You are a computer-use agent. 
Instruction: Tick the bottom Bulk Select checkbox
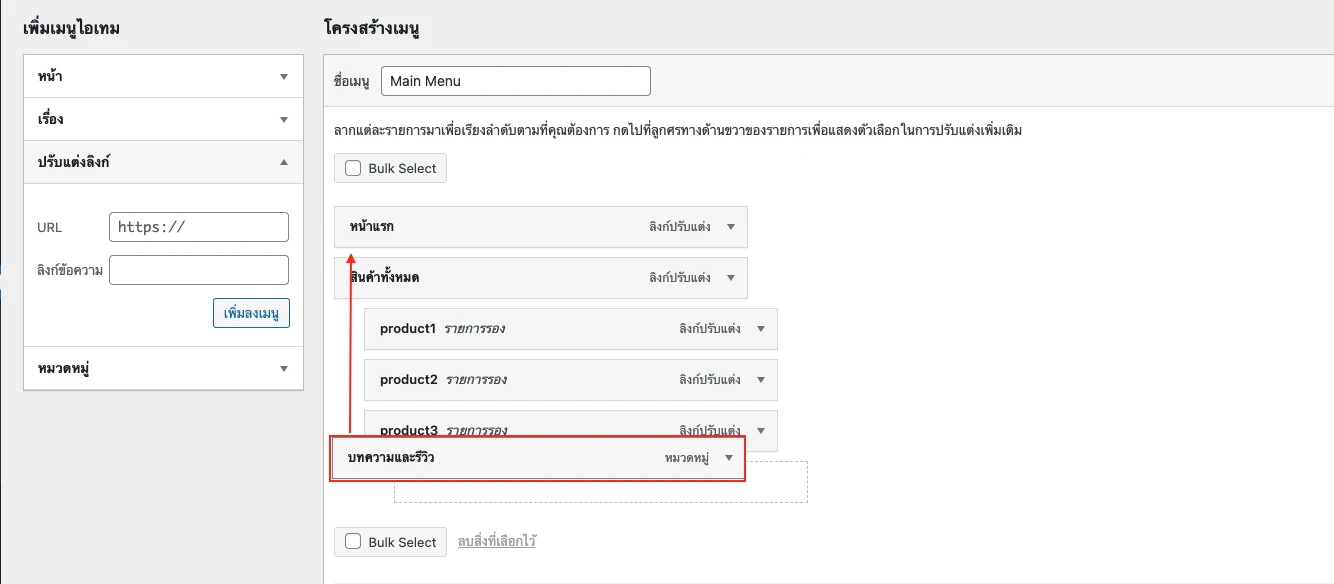[x=353, y=541]
